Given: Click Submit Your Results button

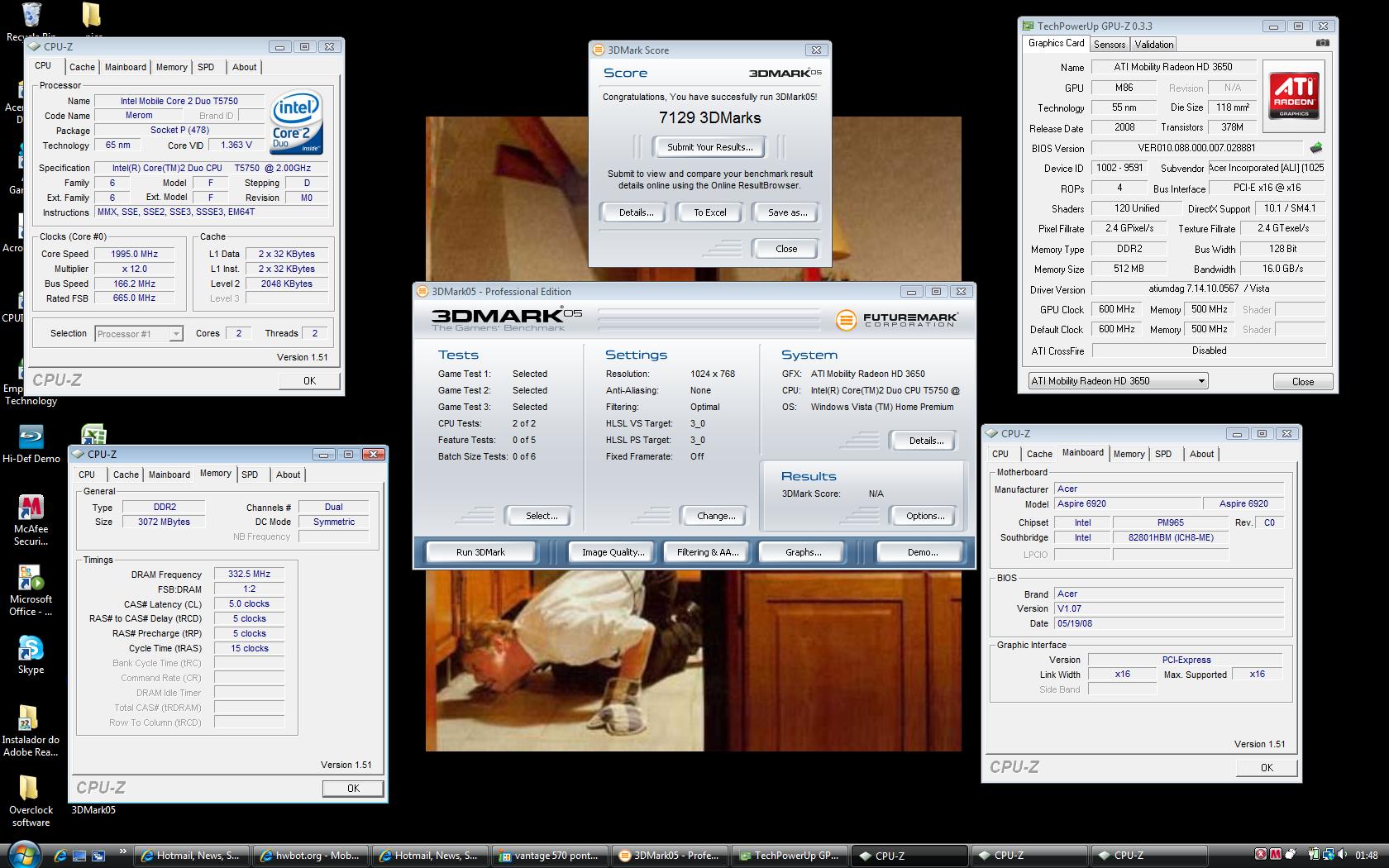Looking at the screenshot, I should pyautogui.click(x=710, y=147).
